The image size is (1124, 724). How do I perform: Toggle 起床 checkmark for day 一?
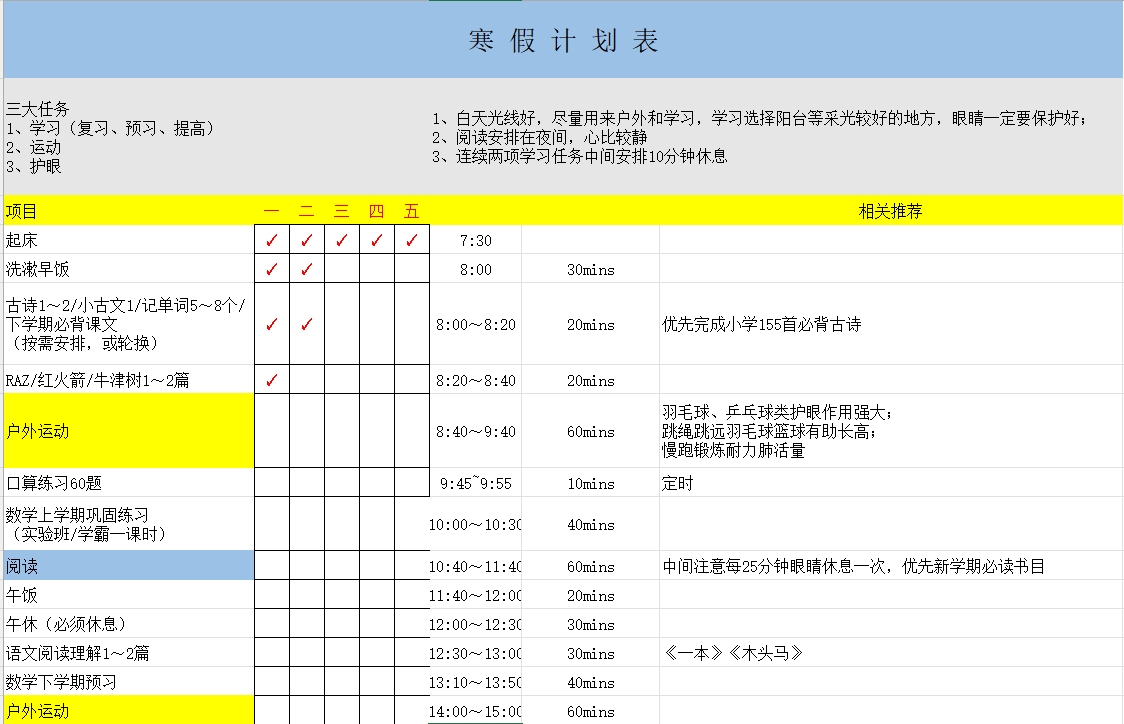[272, 240]
